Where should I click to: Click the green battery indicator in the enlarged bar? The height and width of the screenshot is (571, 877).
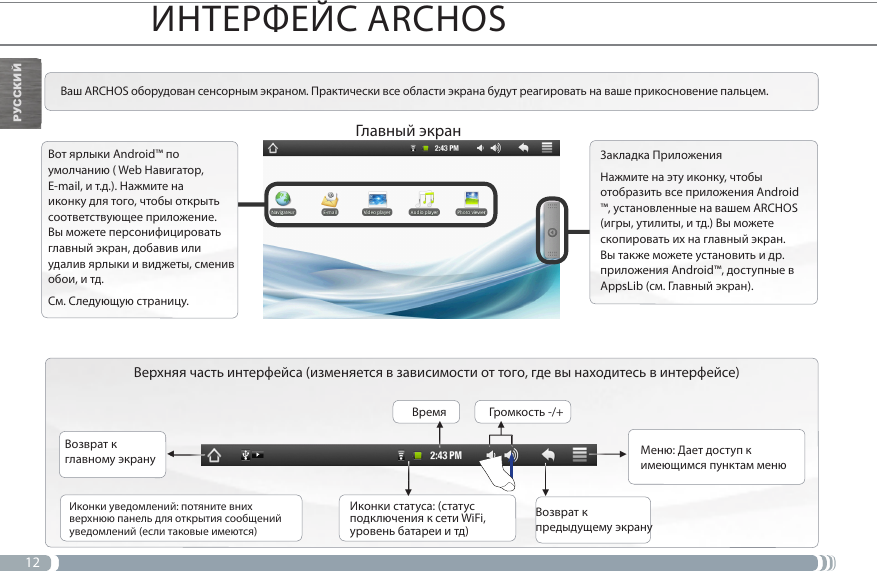coord(417,456)
